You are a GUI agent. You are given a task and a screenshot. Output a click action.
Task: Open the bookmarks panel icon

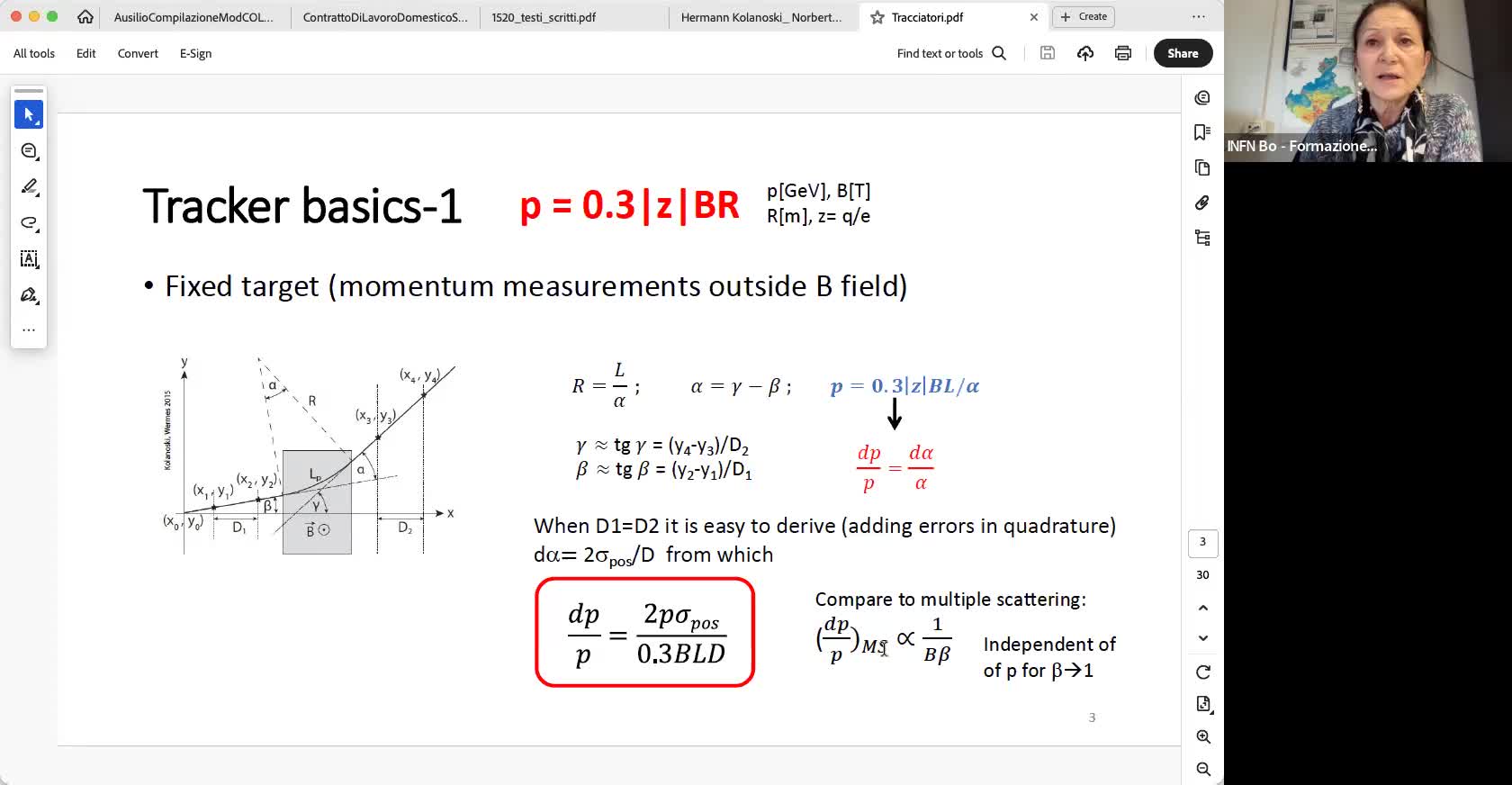coord(1201,132)
